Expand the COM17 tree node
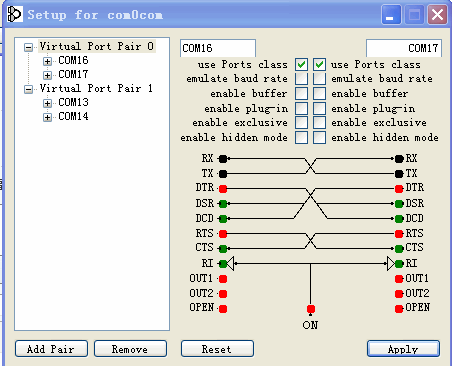This screenshot has width=452, height=366. click(x=47, y=75)
